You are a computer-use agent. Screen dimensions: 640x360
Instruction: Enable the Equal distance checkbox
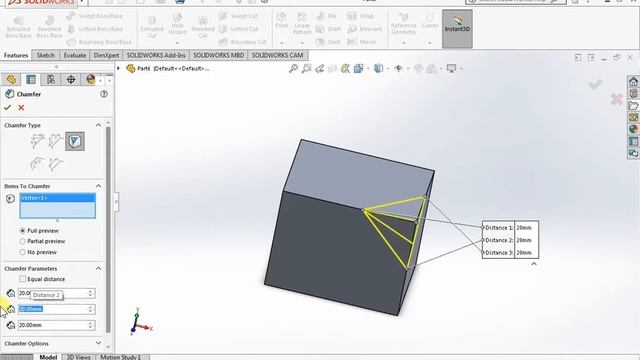click(22, 279)
